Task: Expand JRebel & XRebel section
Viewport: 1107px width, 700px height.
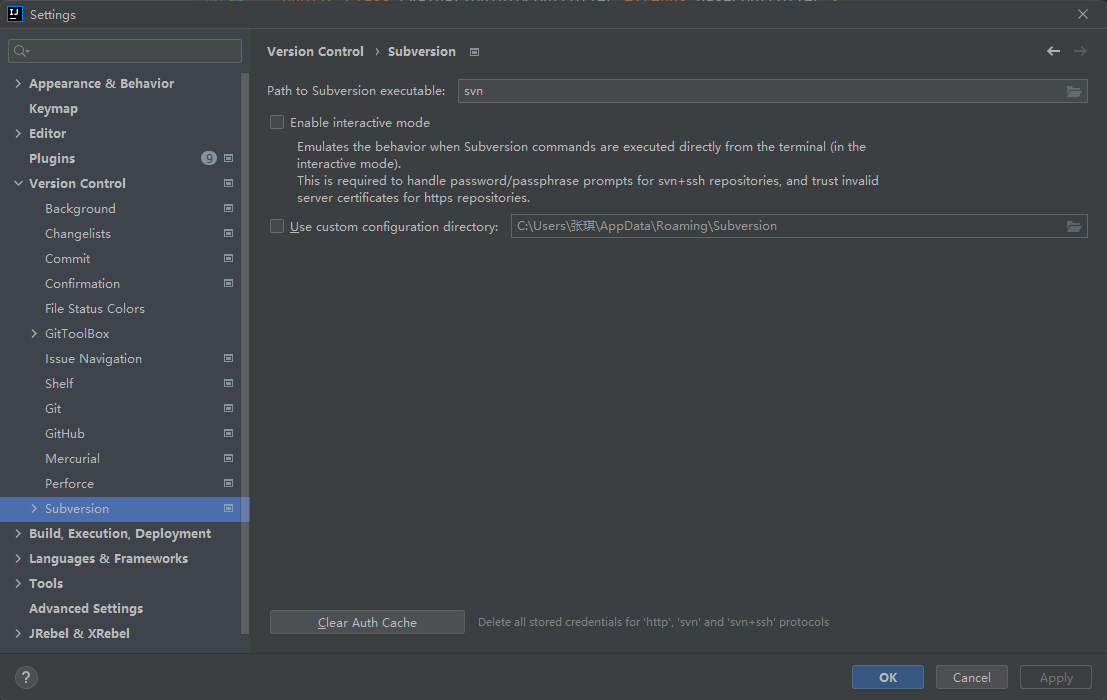Action: click(x=18, y=633)
